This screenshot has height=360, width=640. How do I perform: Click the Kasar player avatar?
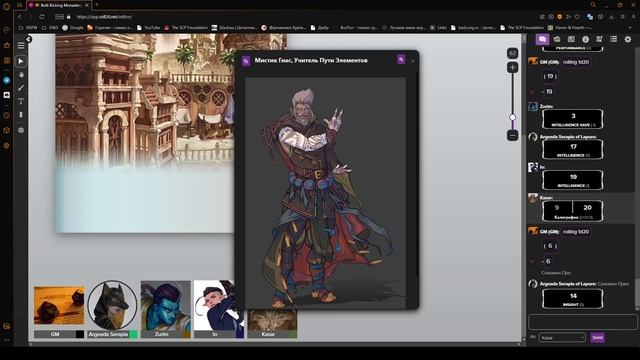[273, 320]
